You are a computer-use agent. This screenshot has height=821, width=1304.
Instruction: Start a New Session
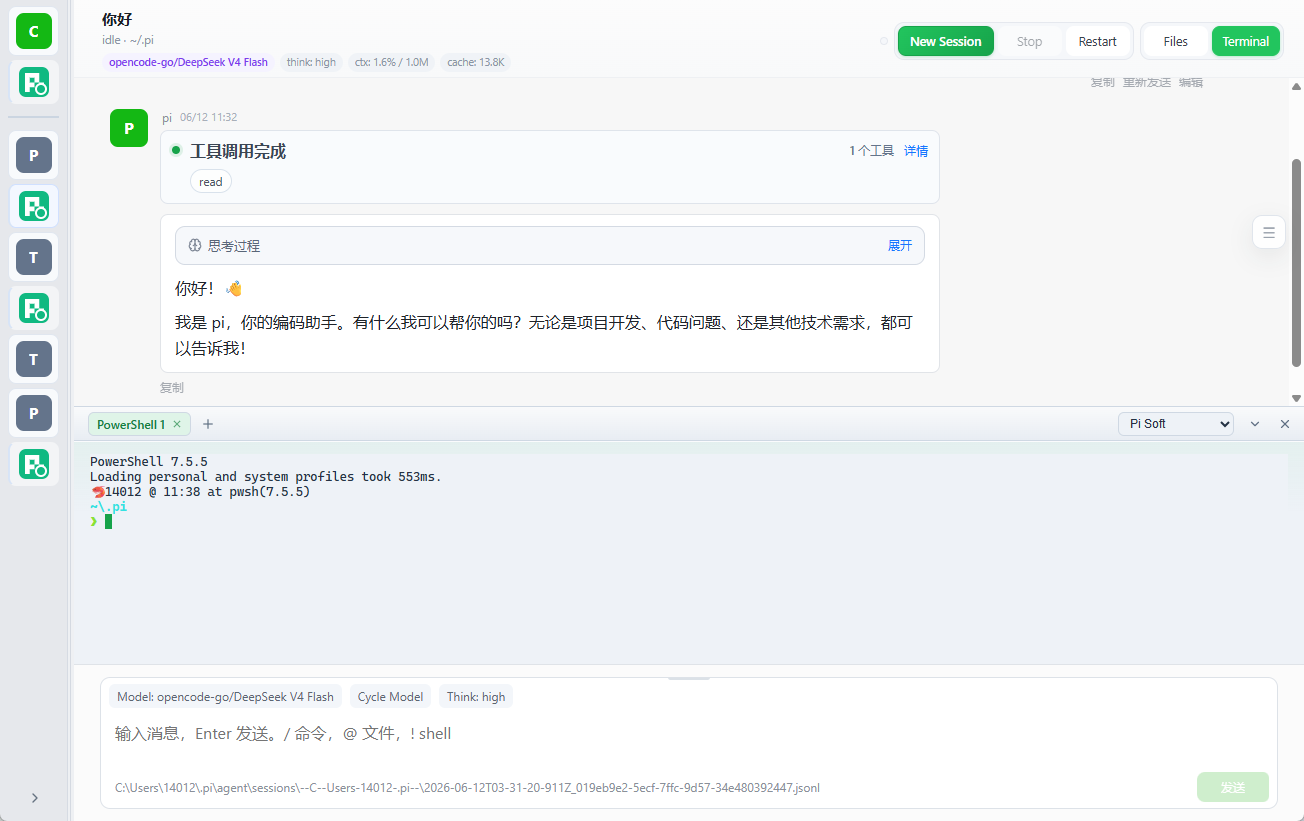[945, 41]
